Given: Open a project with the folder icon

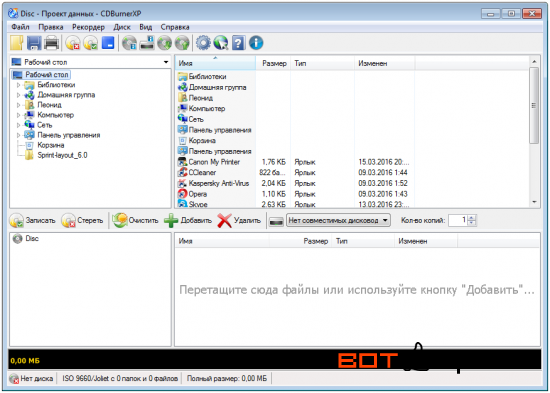Looking at the screenshot, I should pyautogui.click(x=16, y=43).
